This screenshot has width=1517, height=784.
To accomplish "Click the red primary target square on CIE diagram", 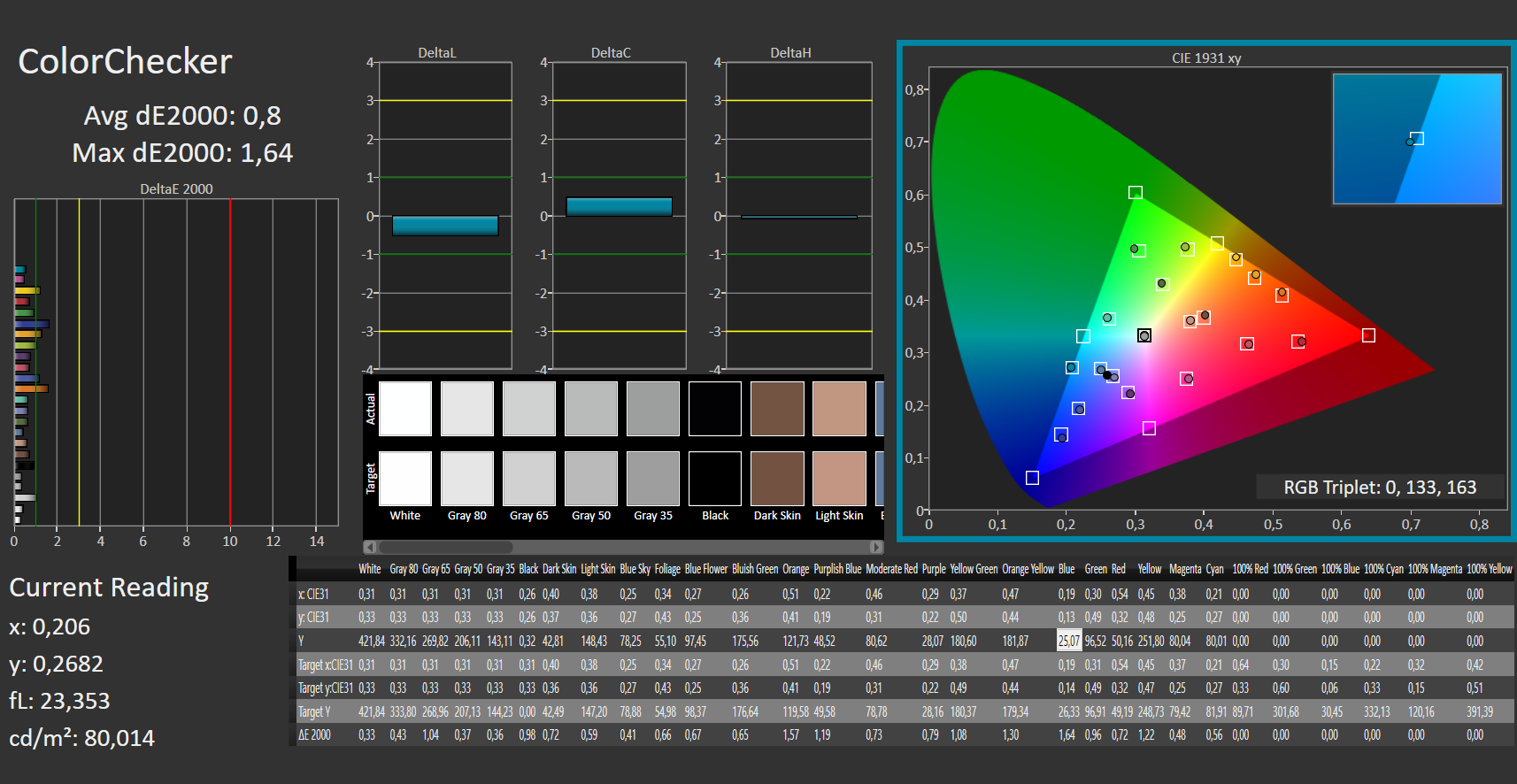I will pos(1368,335).
